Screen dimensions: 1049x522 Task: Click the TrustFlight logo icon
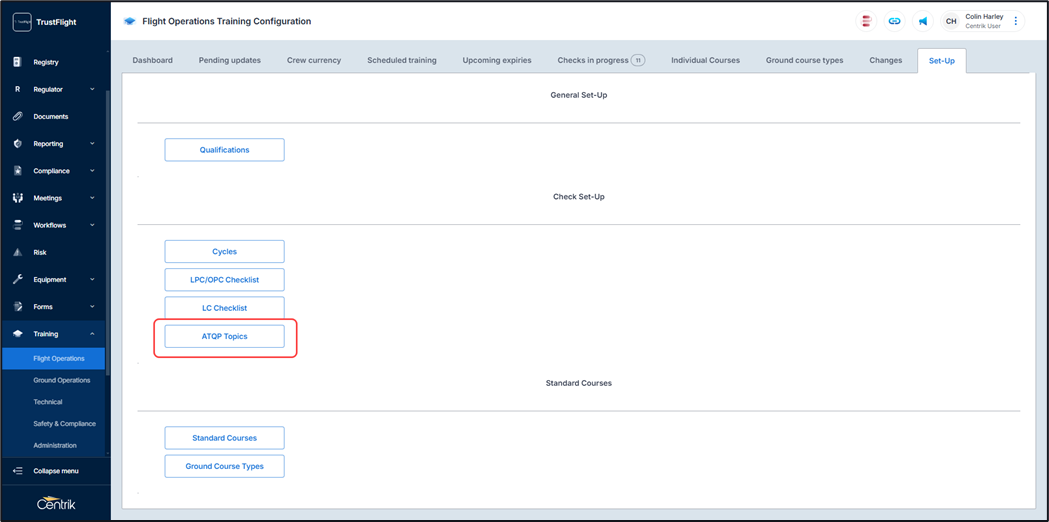(22, 22)
